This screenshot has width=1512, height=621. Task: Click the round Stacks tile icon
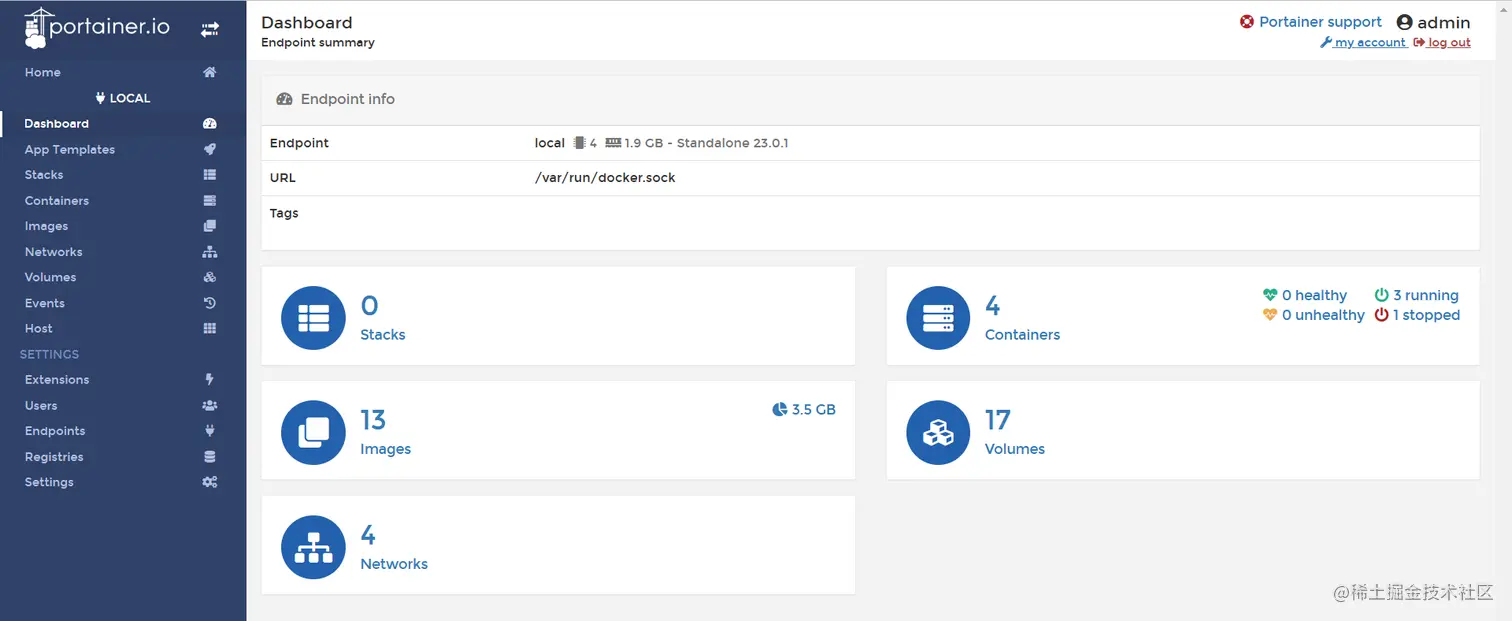[313, 318]
